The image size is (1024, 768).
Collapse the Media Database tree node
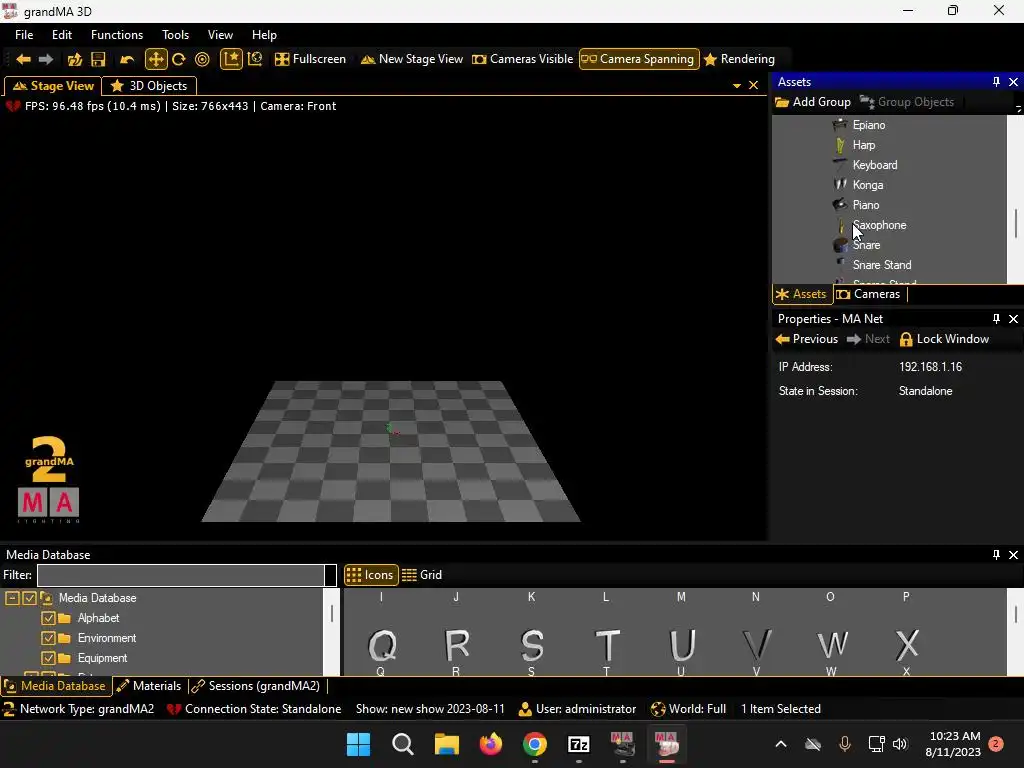pos(12,598)
